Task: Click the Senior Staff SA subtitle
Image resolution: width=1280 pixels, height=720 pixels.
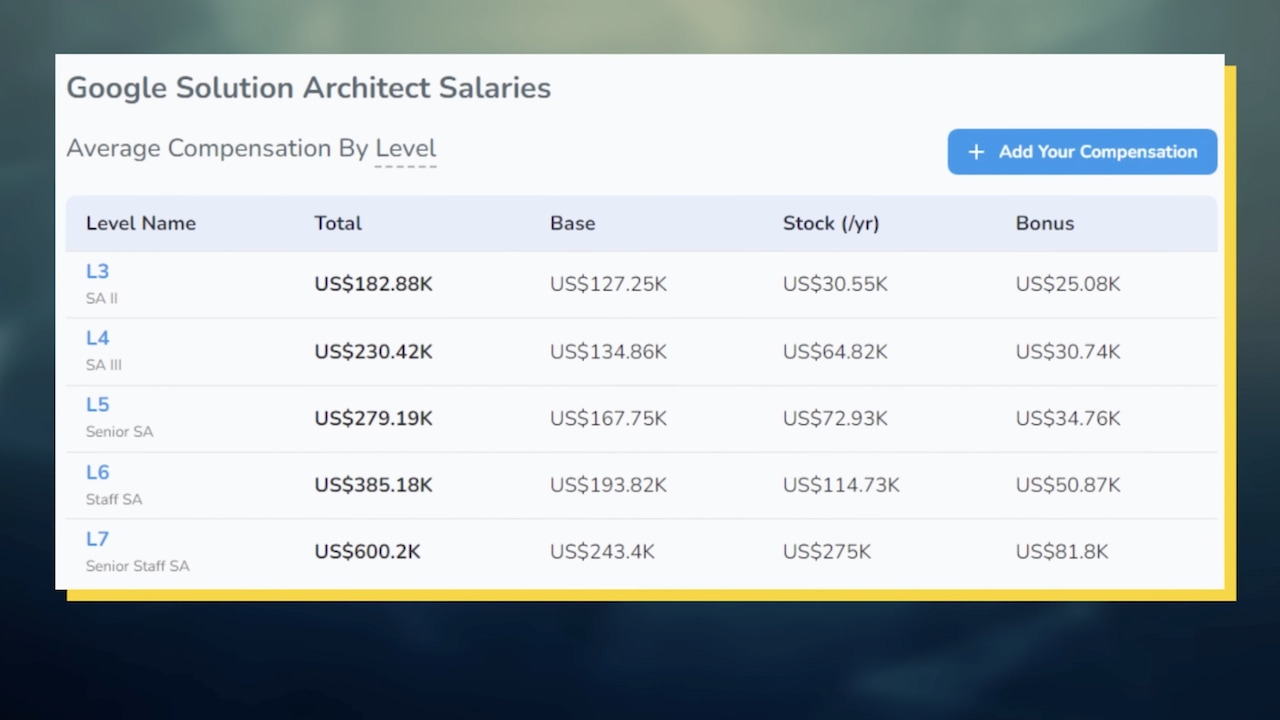Action: click(137, 566)
